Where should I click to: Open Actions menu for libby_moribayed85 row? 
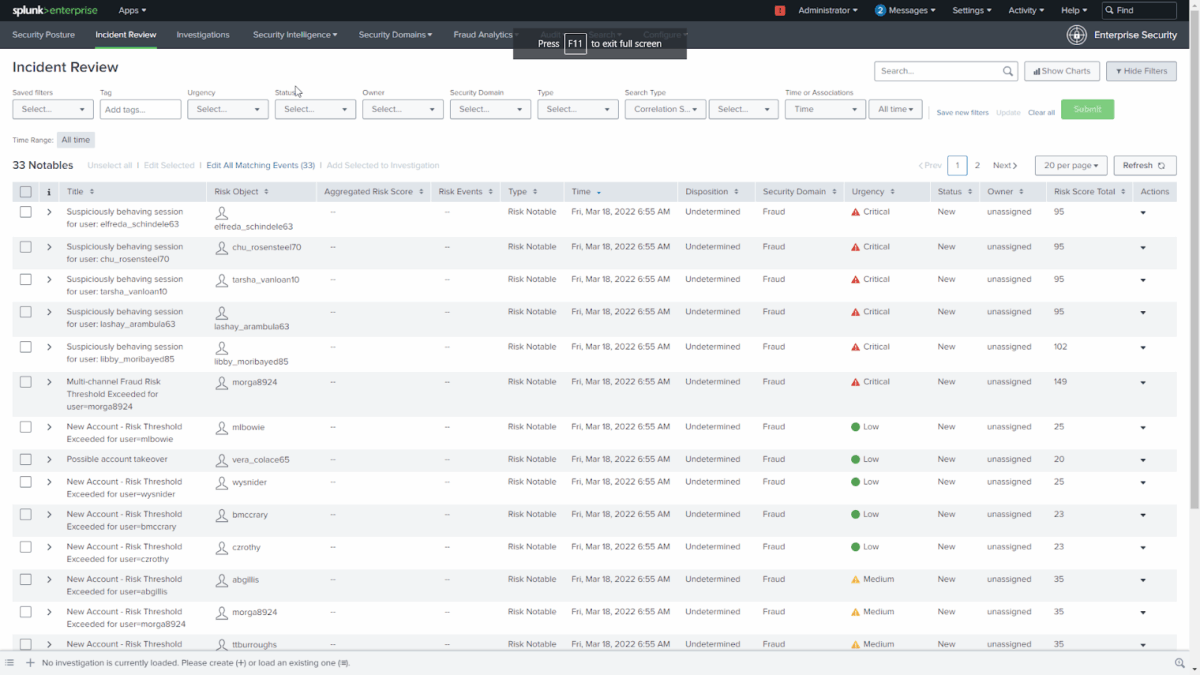point(1143,348)
